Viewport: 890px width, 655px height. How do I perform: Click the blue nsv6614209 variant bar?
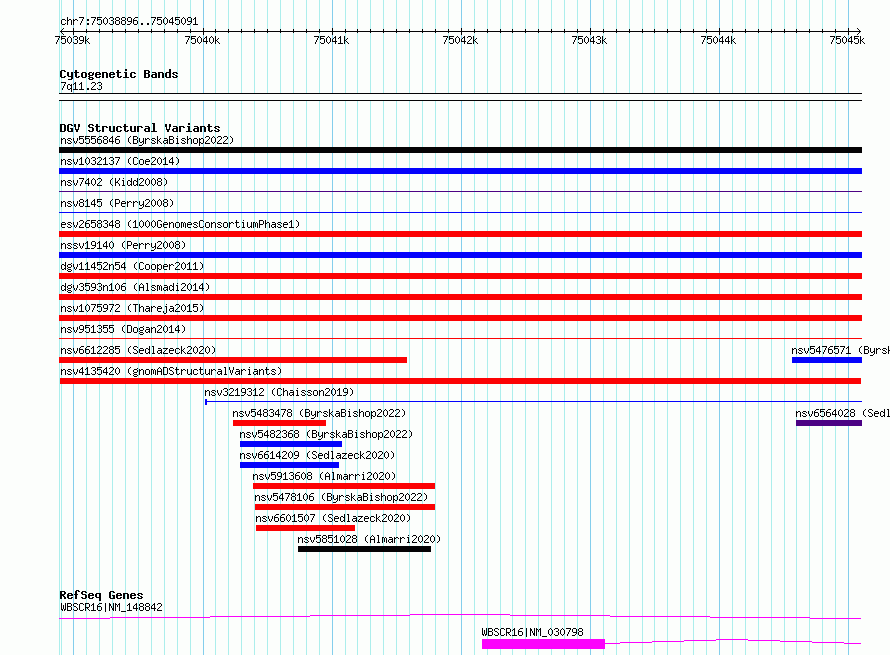click(289, 465)
